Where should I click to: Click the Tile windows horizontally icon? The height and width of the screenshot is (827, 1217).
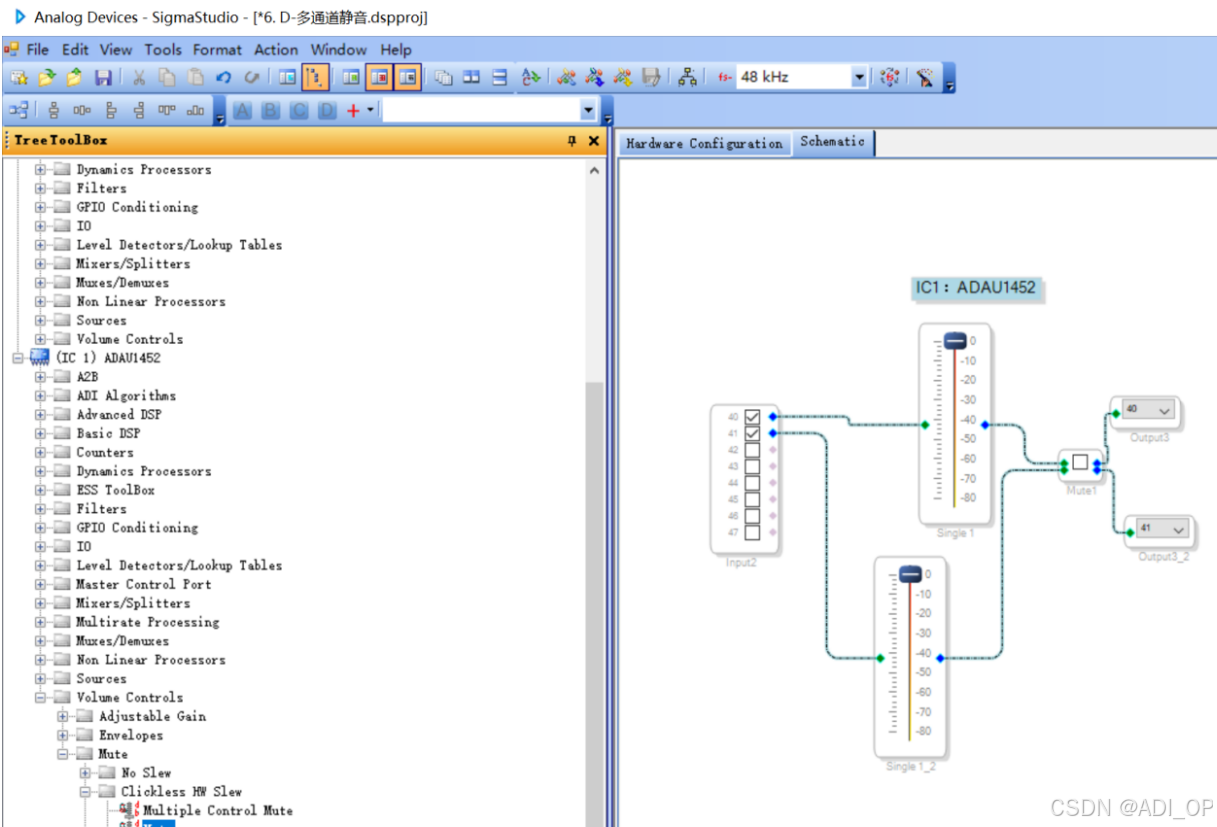pos(472,77)
